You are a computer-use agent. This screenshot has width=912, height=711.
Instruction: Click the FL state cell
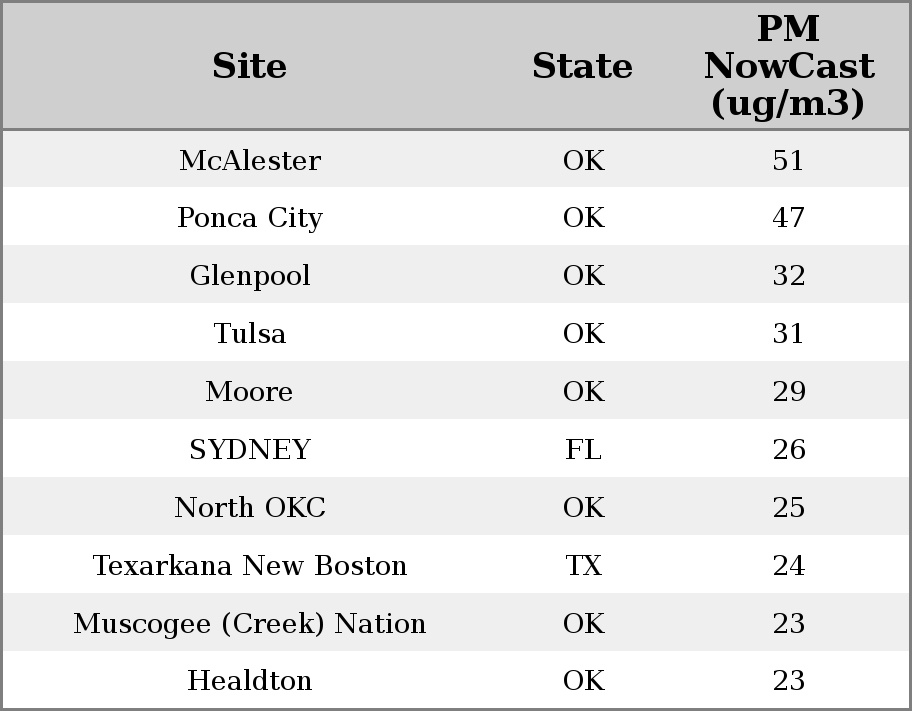tap(583, 449)
